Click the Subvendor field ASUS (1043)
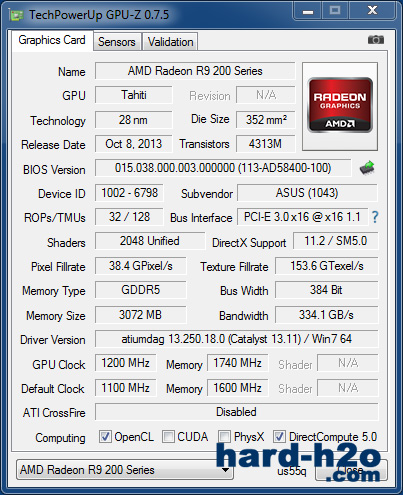This screenshot has height=495, width=403. pos(307,193)
